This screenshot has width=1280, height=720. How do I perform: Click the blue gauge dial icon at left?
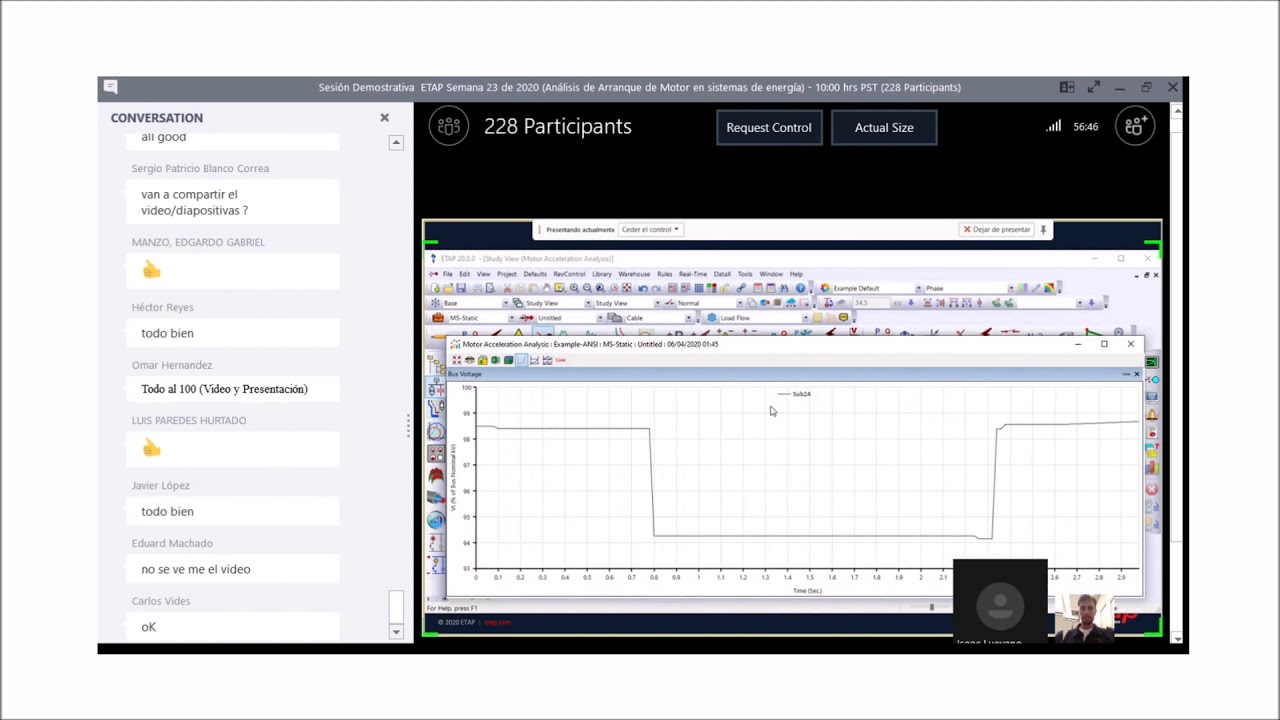[x=436, y=519]
